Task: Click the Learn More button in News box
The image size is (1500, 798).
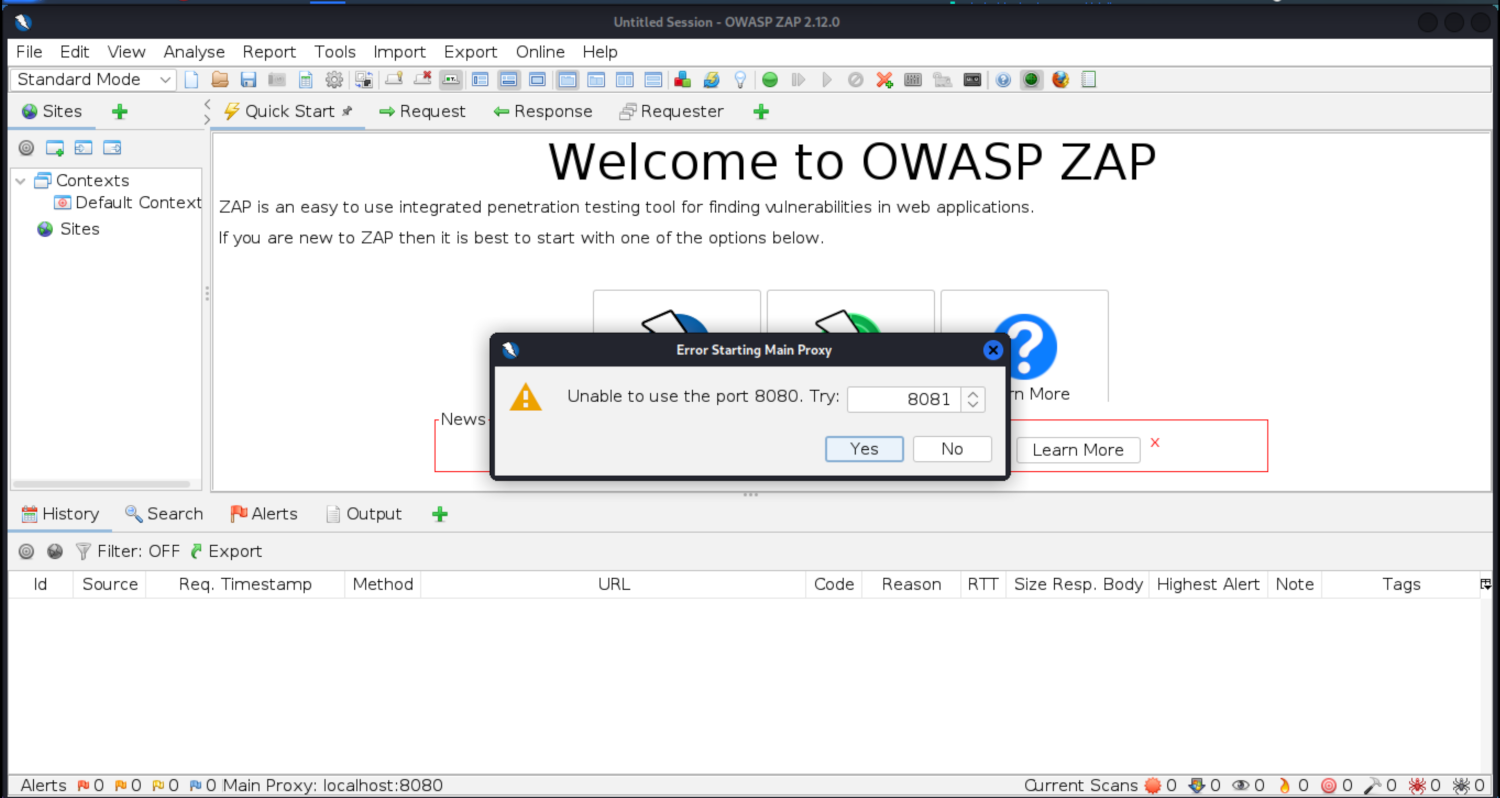Action: [1078, 450]
